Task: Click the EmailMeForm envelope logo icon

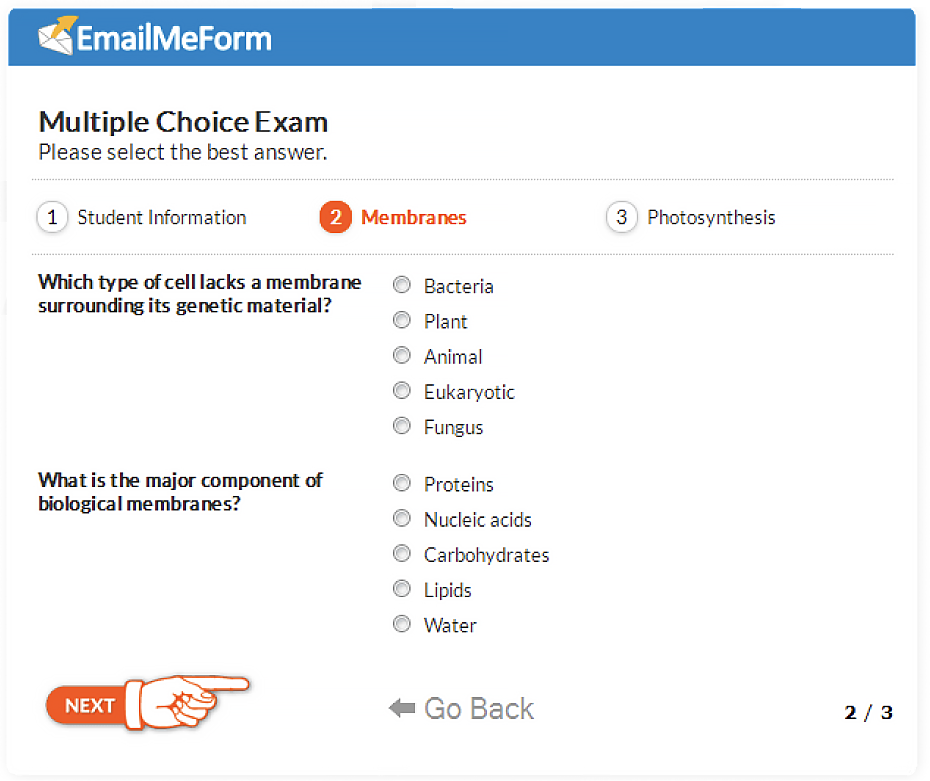Action: click(58, 36)
